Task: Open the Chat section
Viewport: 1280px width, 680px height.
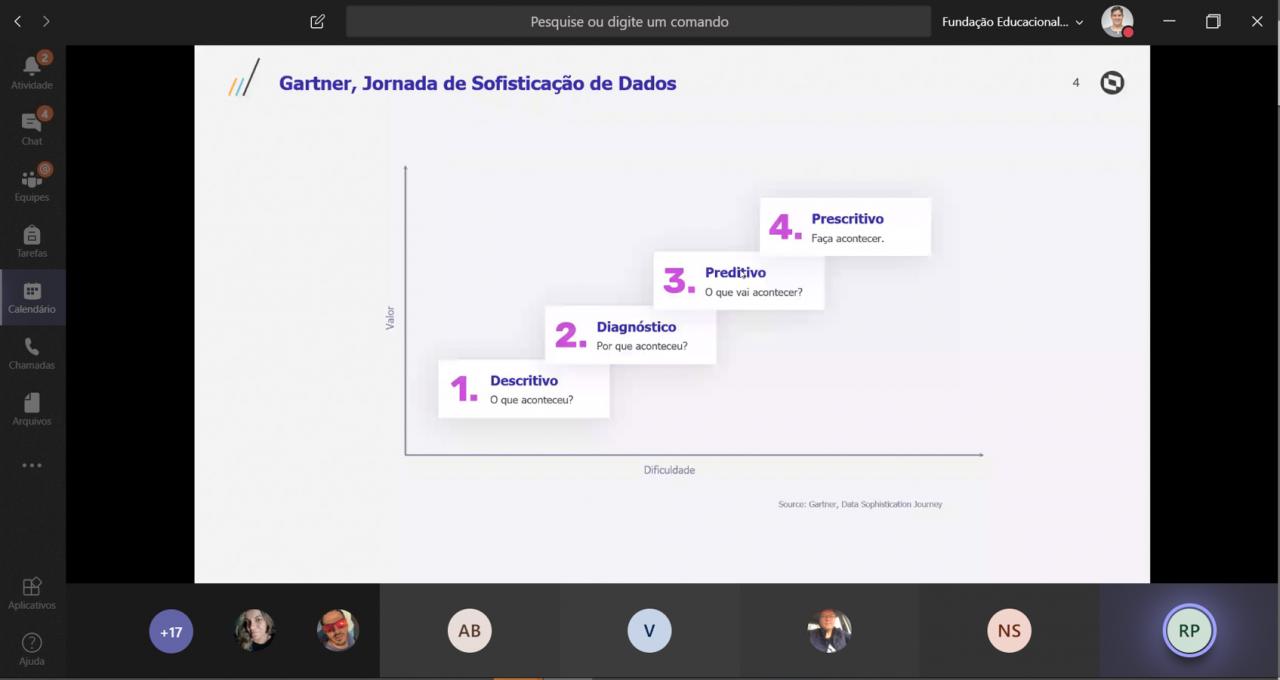Action: pos(32,126)
